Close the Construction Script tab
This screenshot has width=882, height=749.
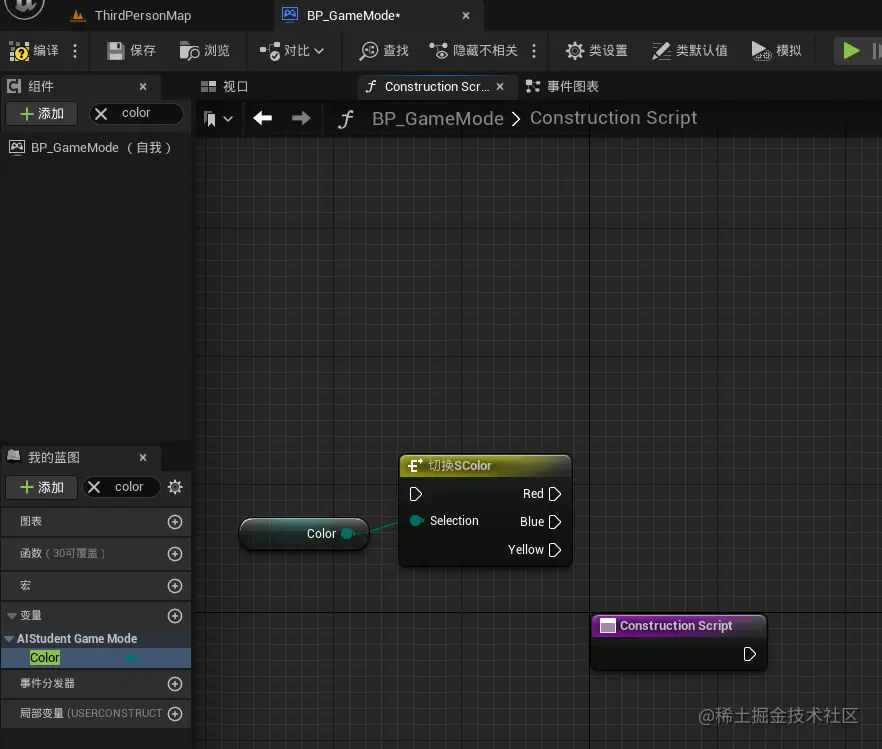click(x=500, y=87)
